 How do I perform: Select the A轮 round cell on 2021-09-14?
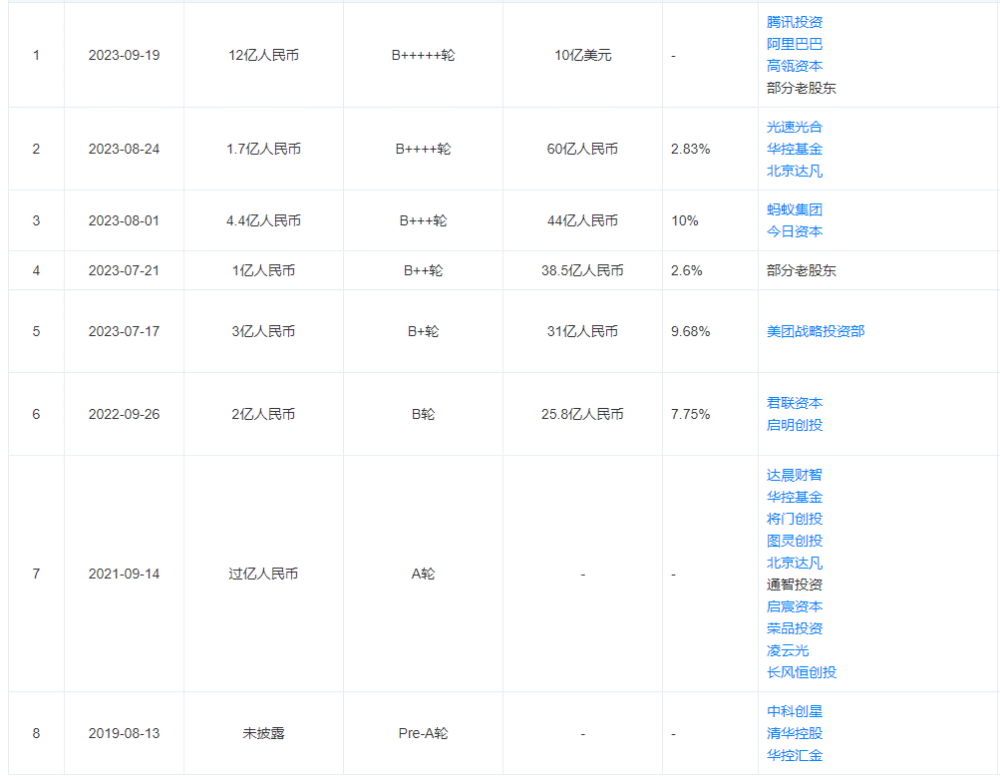423,574
